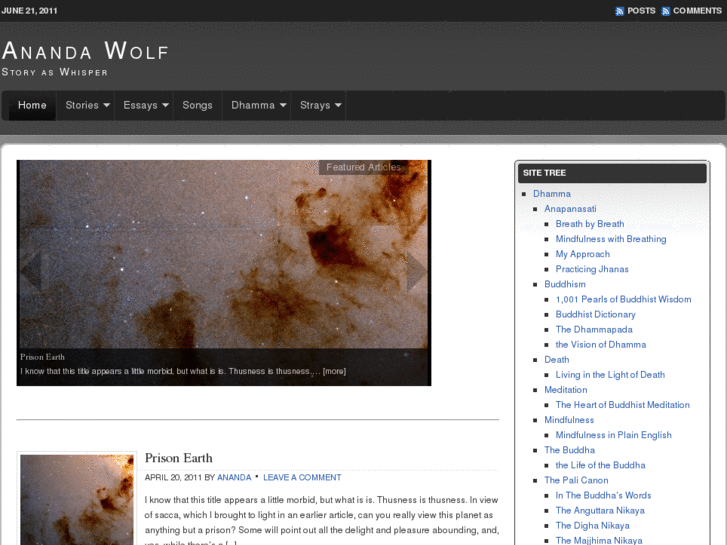Open 1,001 Pearls of Buddhist Wisdom
The width and height of the screenshot is (727, 545).
pos(624,299)
